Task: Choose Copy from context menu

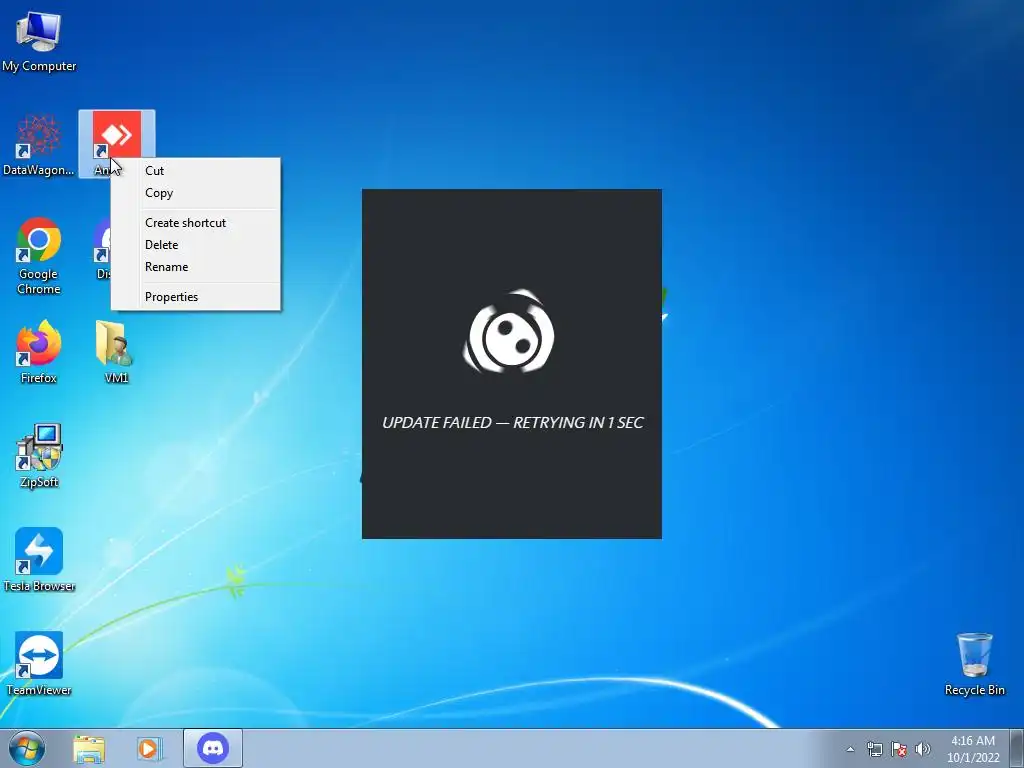Action: coord(196,193)
